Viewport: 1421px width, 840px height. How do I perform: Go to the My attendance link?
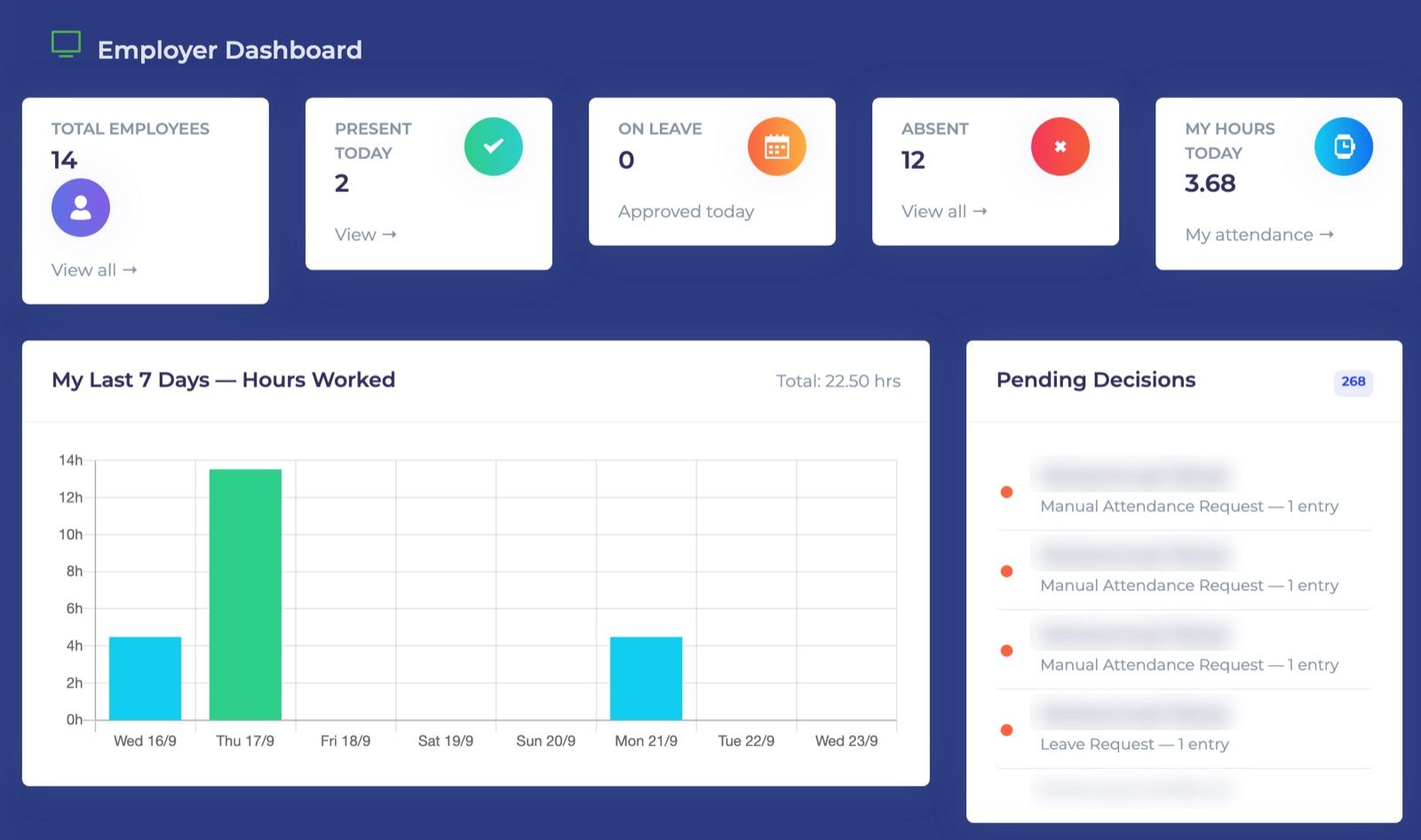(x=1259, y=234)
